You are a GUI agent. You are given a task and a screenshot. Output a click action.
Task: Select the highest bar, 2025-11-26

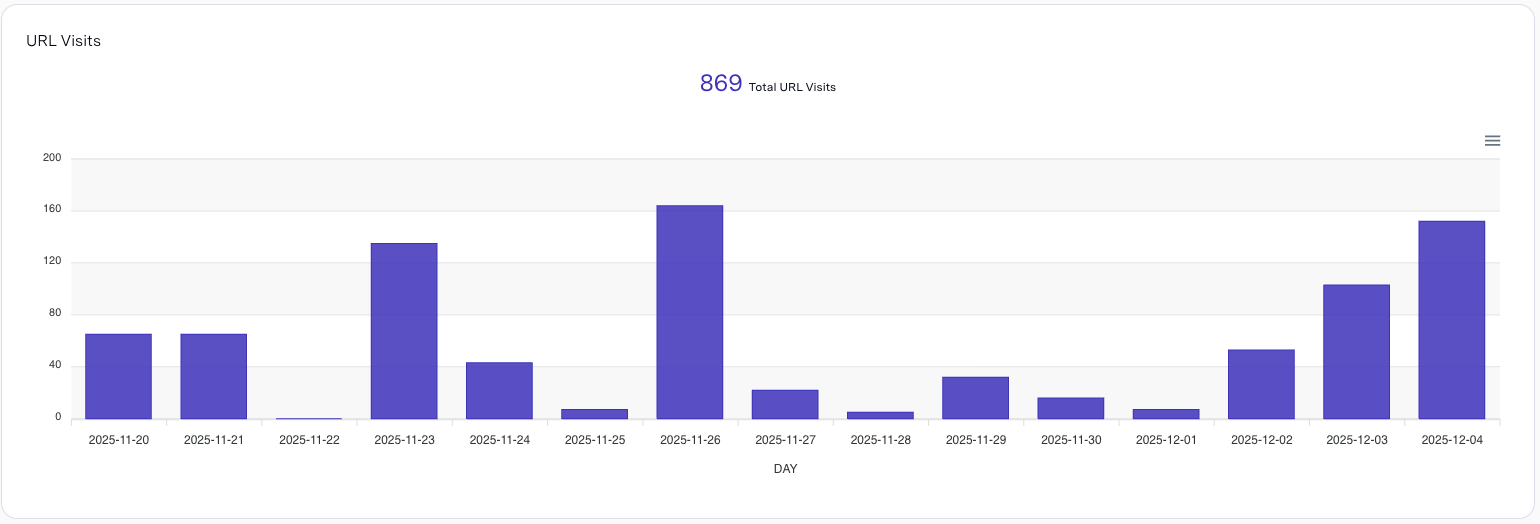click(x=690, y=312)
